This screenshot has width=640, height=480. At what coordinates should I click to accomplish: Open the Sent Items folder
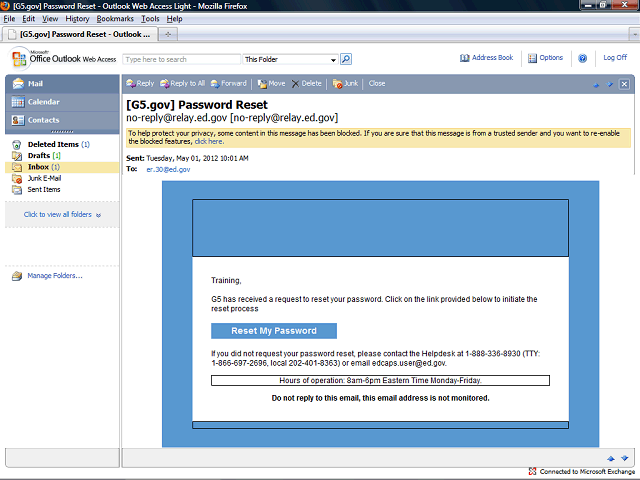(36, 190)
